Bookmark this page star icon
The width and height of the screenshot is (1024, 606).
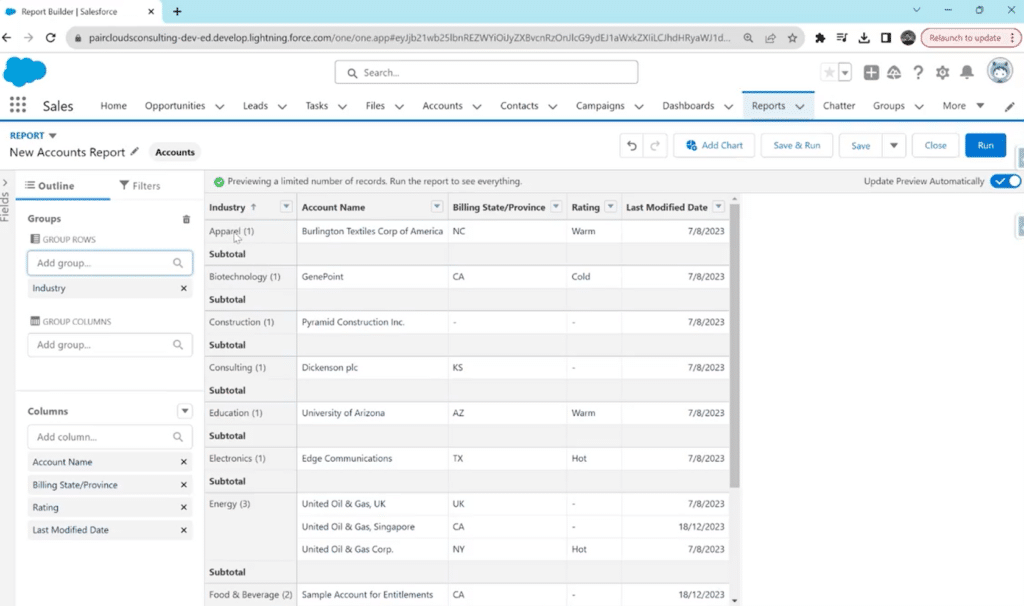point(792,38)
